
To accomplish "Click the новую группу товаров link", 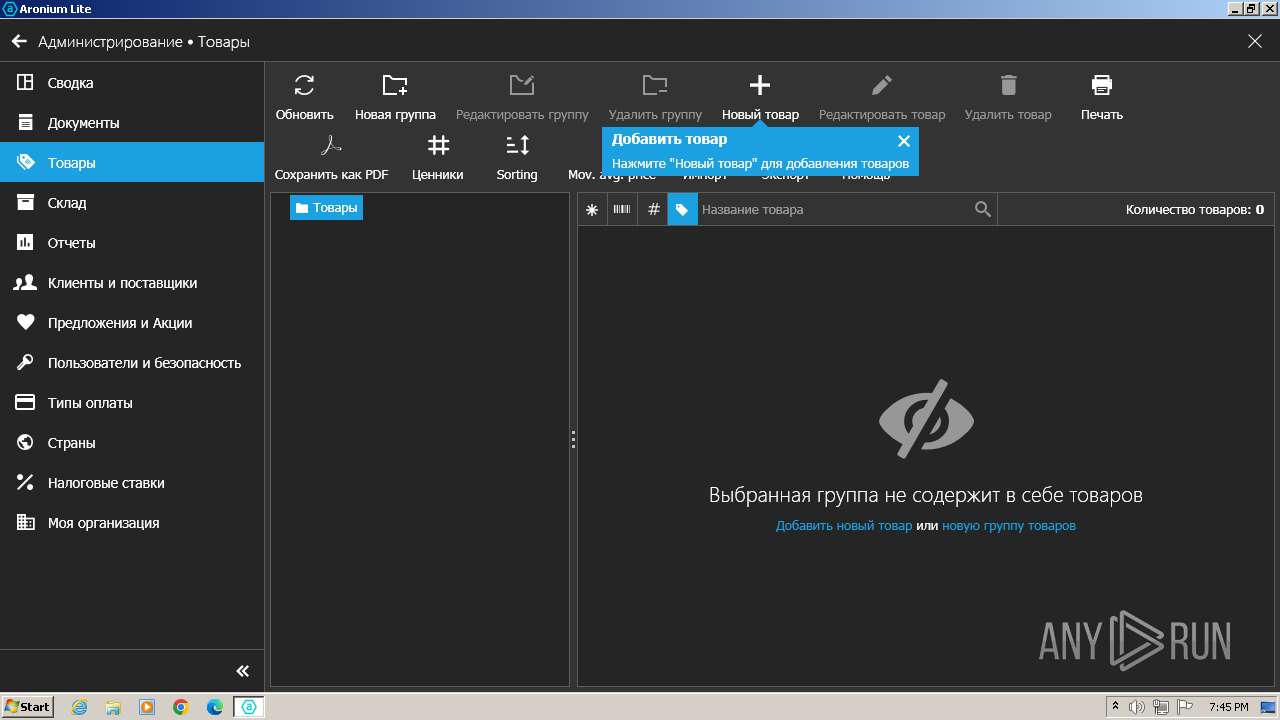I will (x=1009, y=526).
